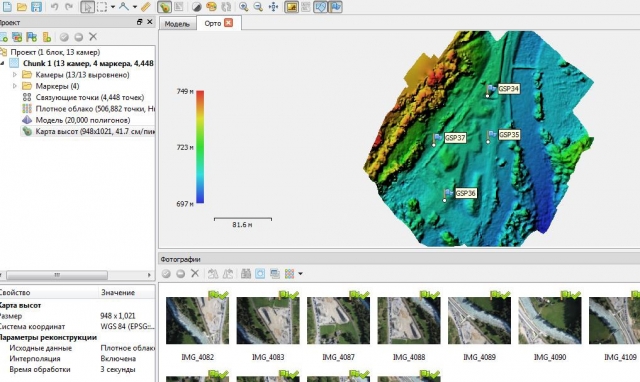
Task: Click Disable item in Проект toolbar
Action: coord(78,37)
